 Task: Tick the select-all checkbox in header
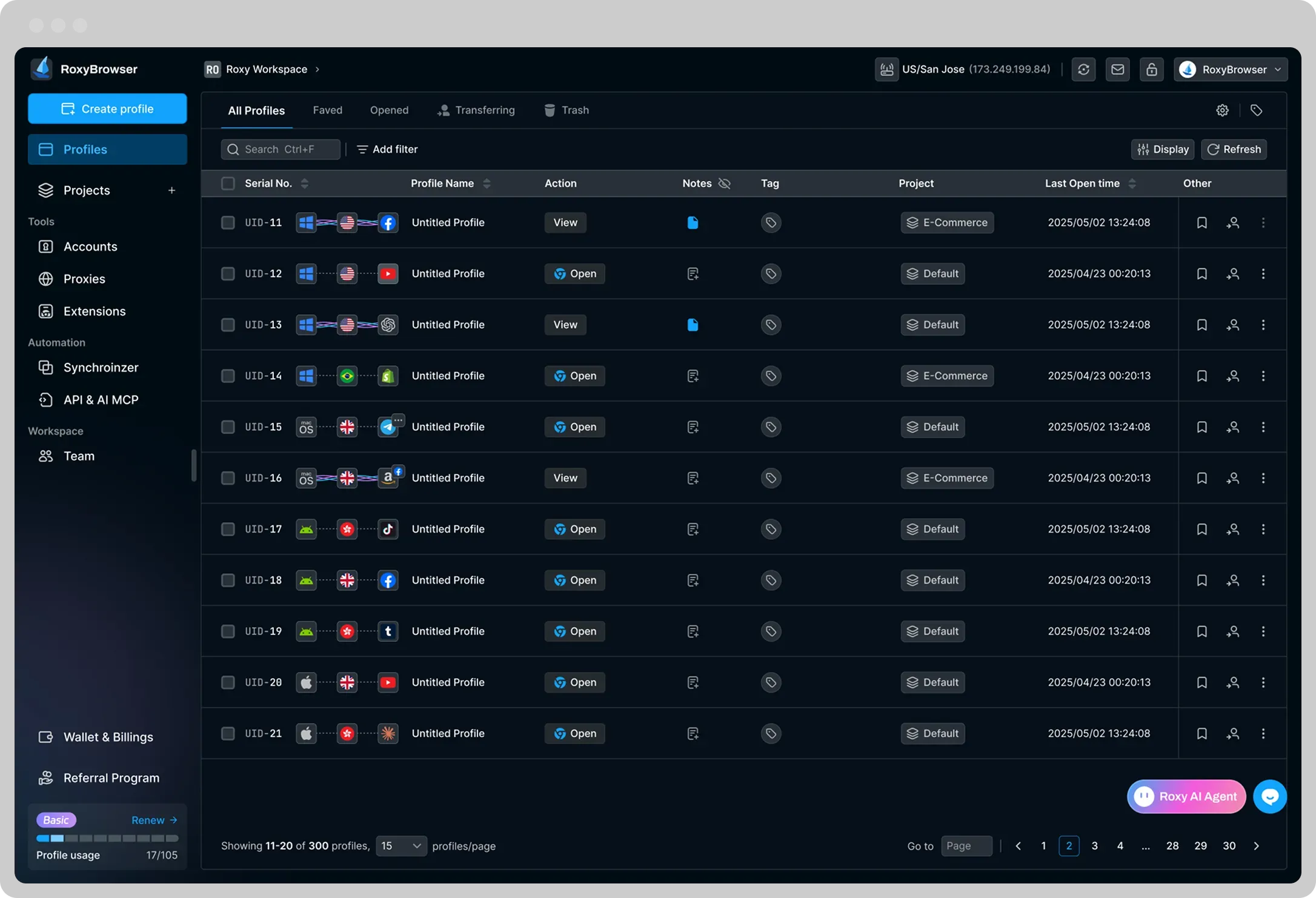point(228,184)
